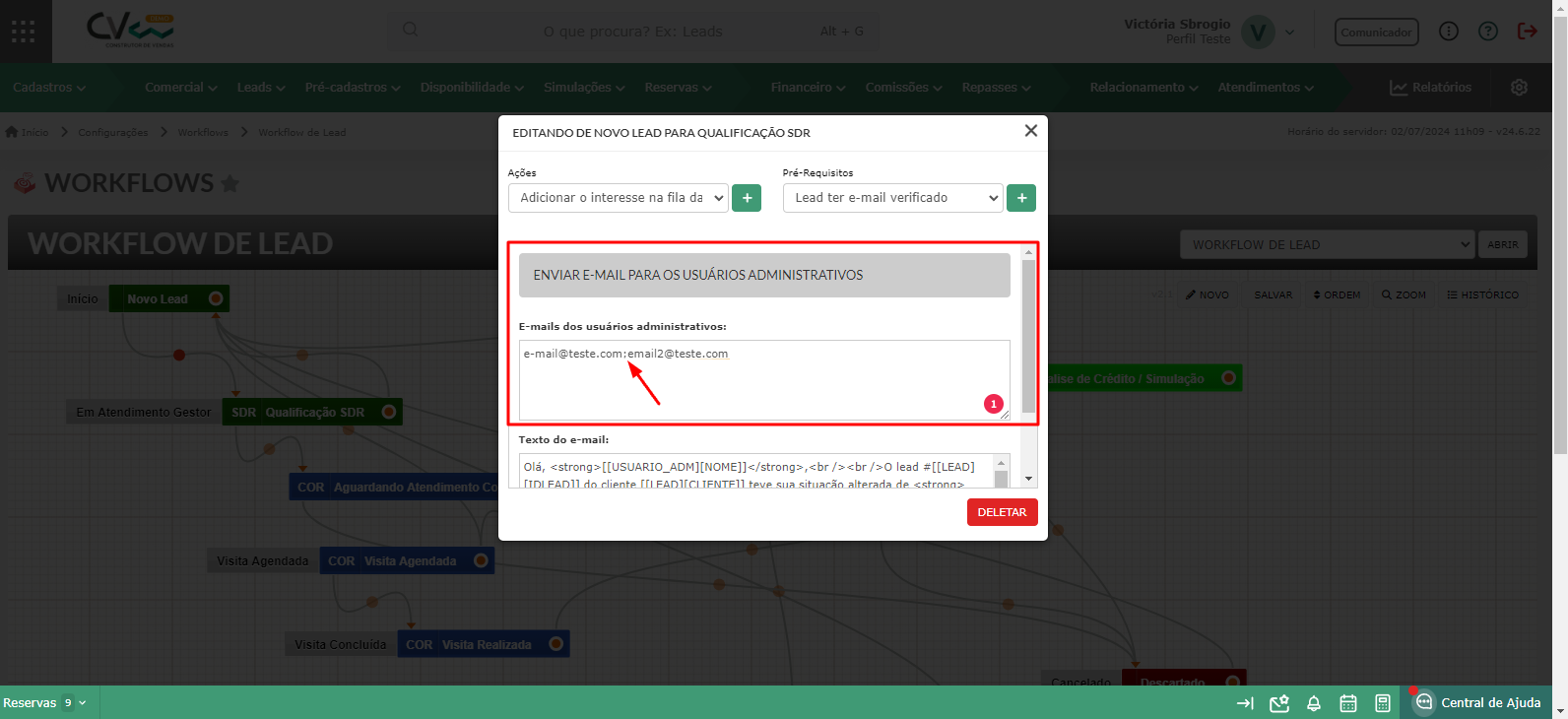Click the ZOOM toolbar button
Viewport: 1568px width, 719px height.
1404,294
